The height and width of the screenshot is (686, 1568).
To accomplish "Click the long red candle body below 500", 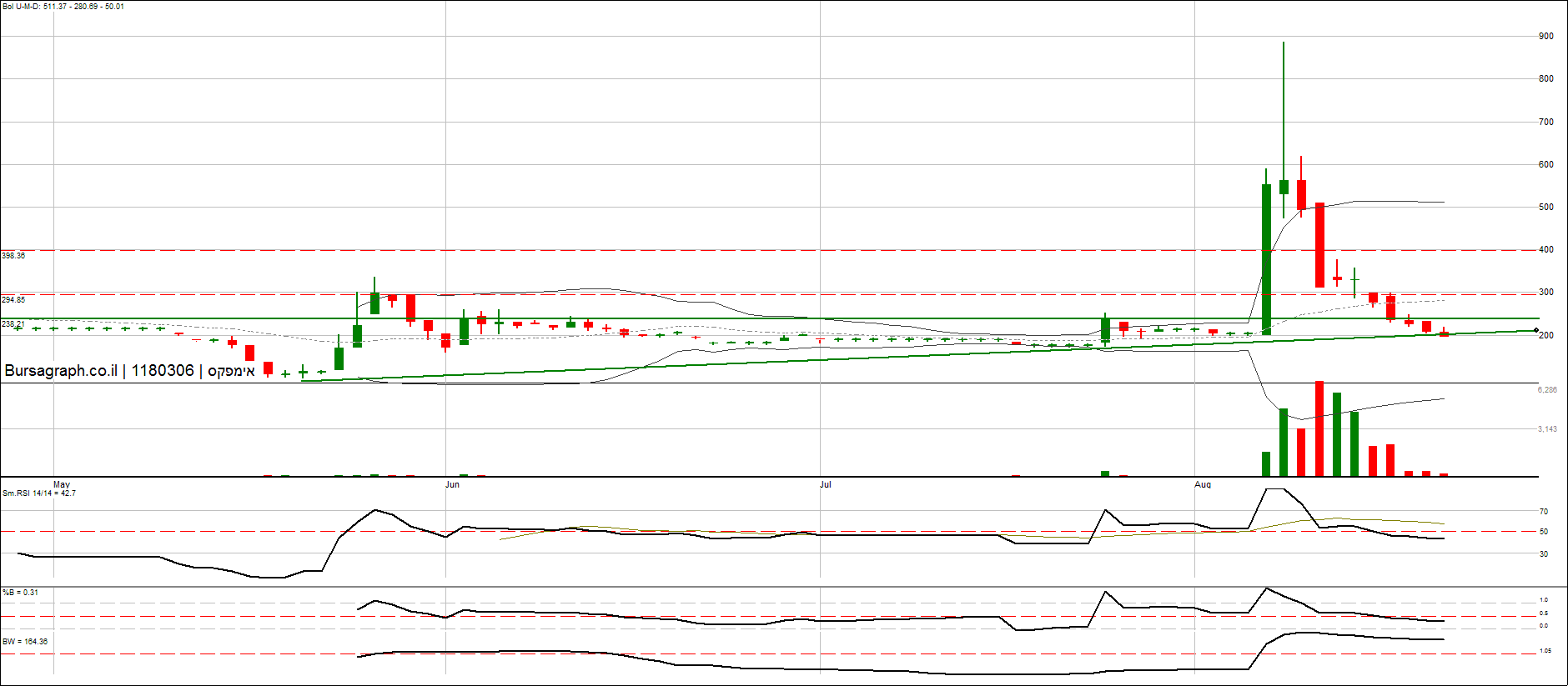I will 1319,245.
